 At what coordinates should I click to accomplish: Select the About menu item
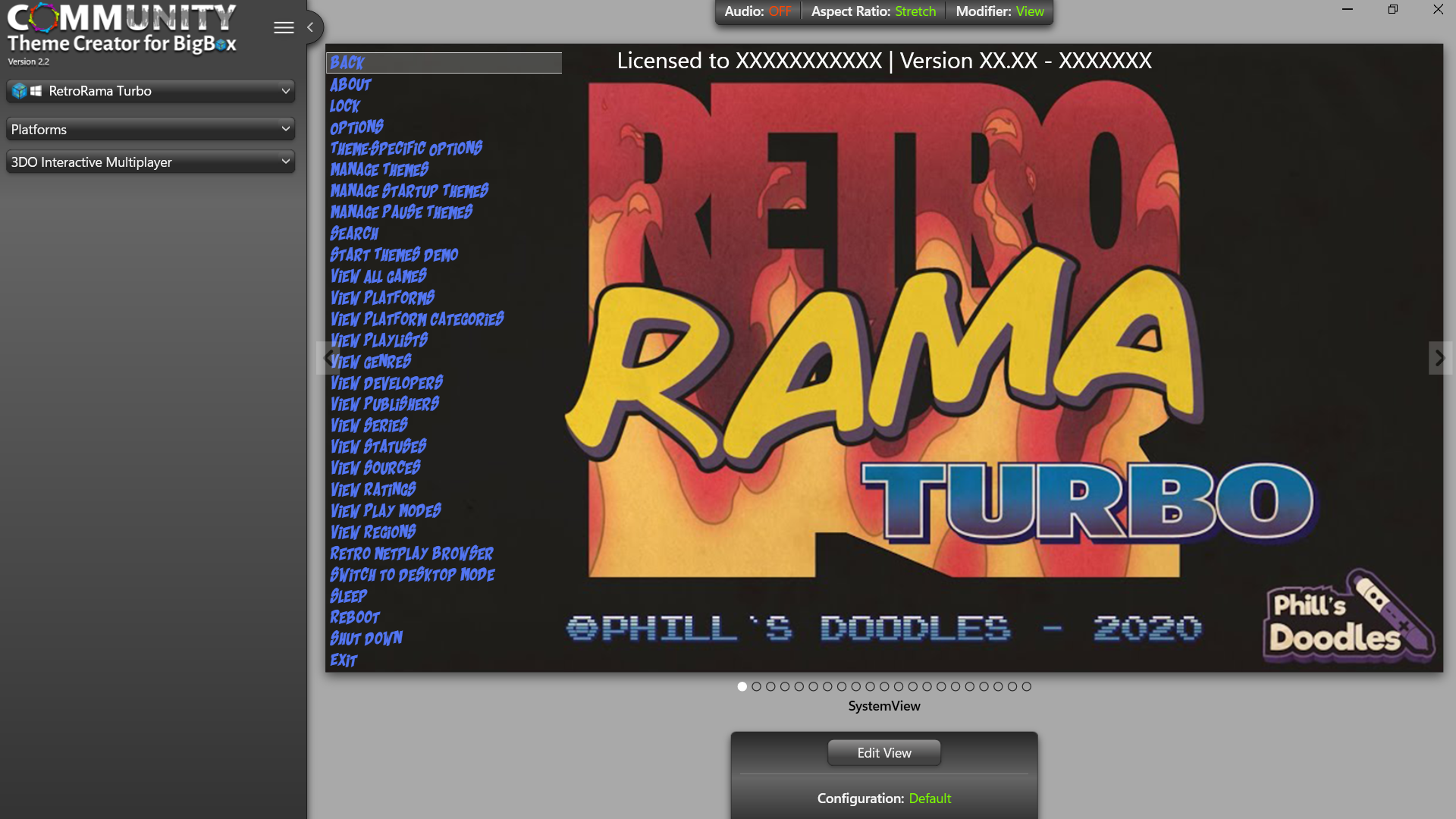point(350,84)
